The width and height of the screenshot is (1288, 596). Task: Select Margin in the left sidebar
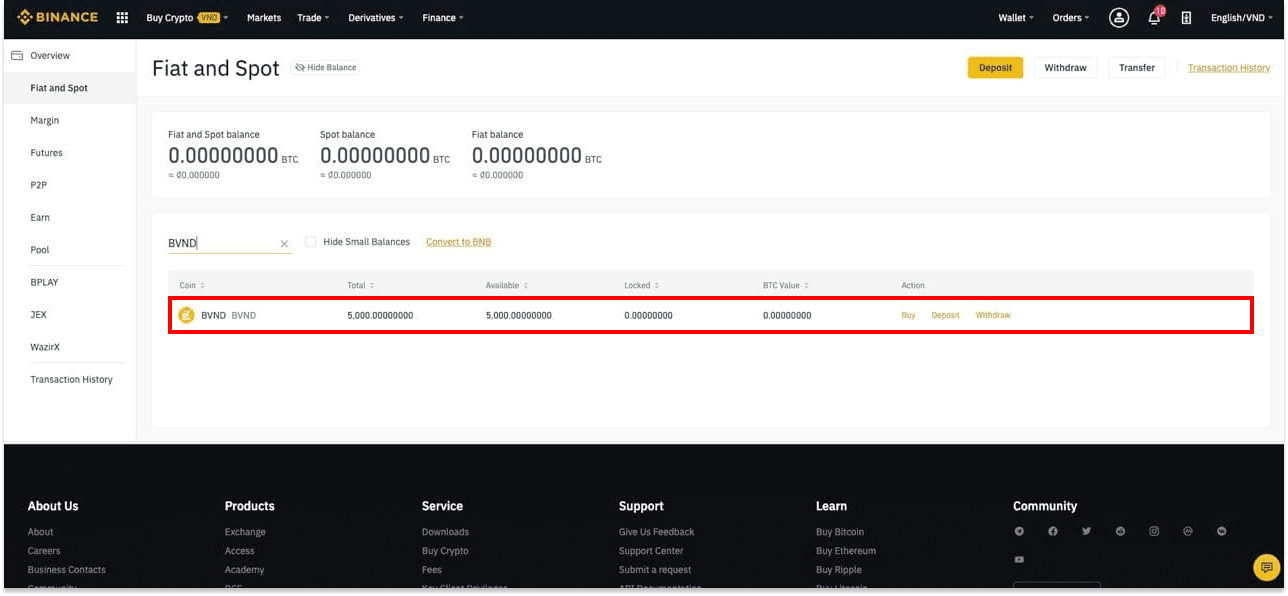pyautogui.click(x=45, y=120)
